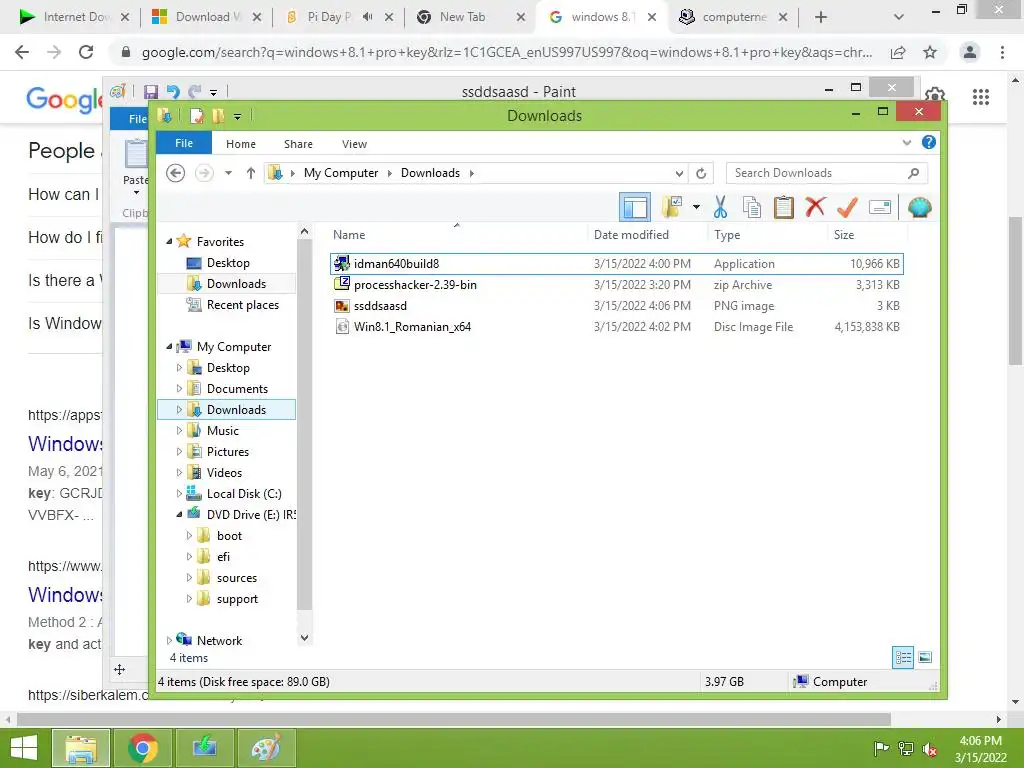Expand the Pictures tree node
Viewport: 1024px width, 768px height.
coord(179,452)
